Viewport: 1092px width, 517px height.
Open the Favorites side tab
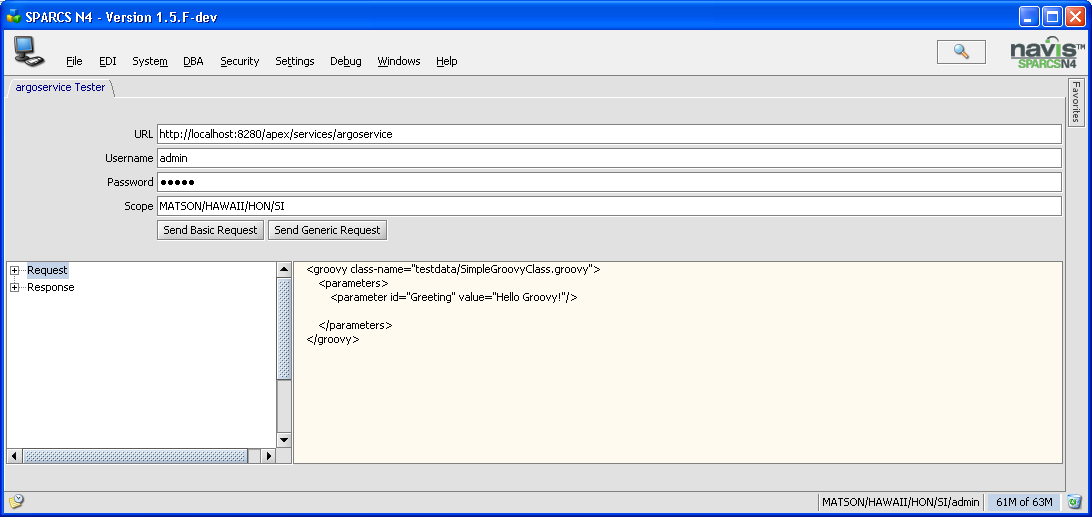tap(1076, 102)
